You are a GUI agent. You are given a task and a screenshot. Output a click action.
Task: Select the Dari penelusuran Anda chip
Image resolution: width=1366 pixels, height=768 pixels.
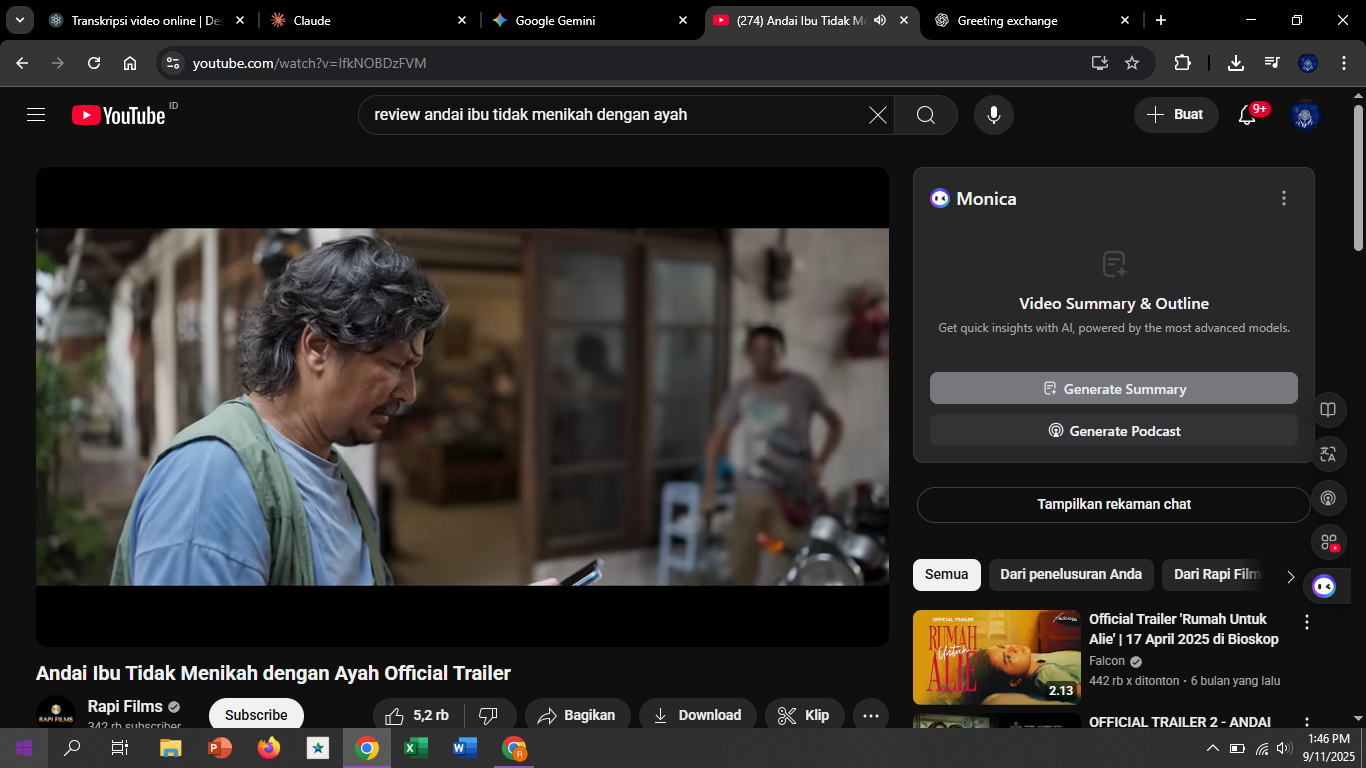coord(1071,574)
